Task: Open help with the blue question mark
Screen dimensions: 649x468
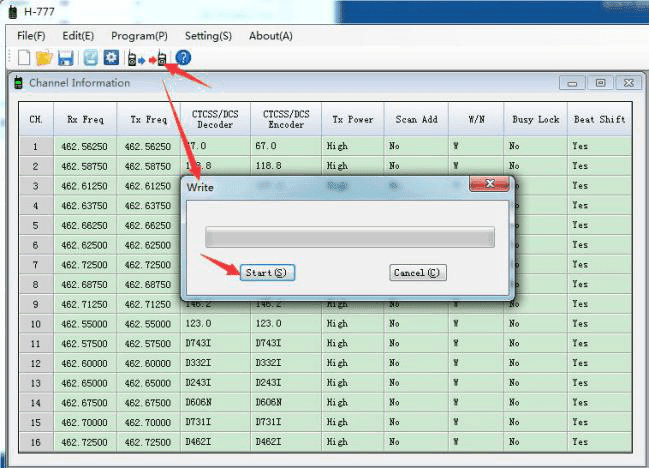Action: (x=183, y=58)
